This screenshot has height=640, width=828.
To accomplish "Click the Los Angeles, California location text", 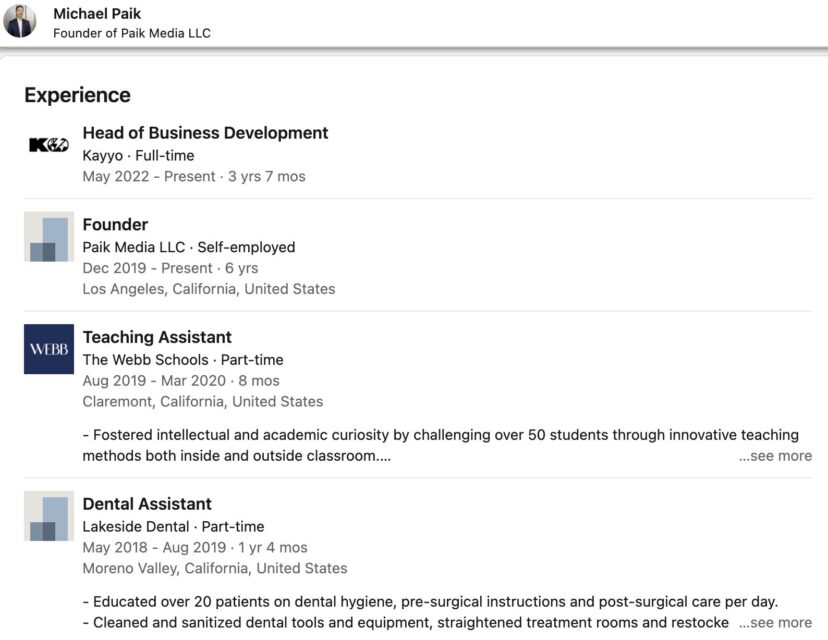I will 208,289.
